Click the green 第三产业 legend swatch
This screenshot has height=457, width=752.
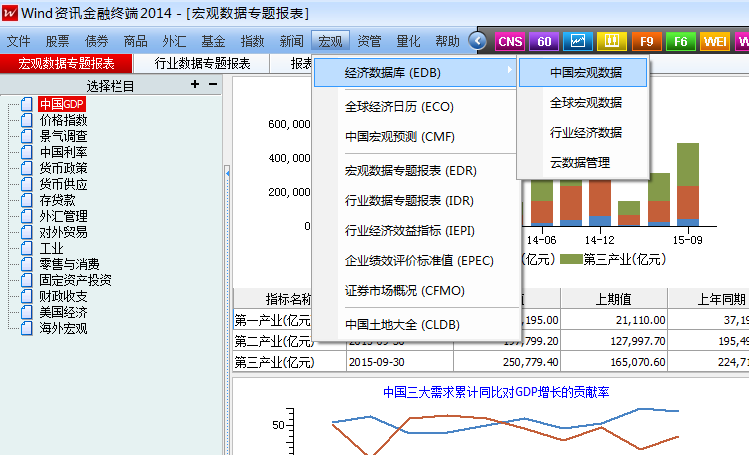pos(571,259)
